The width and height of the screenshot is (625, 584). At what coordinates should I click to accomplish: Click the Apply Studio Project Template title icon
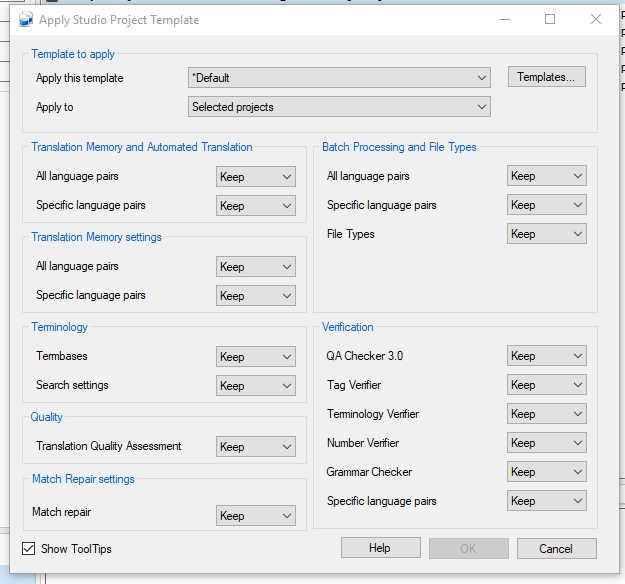tap(26, 19)
